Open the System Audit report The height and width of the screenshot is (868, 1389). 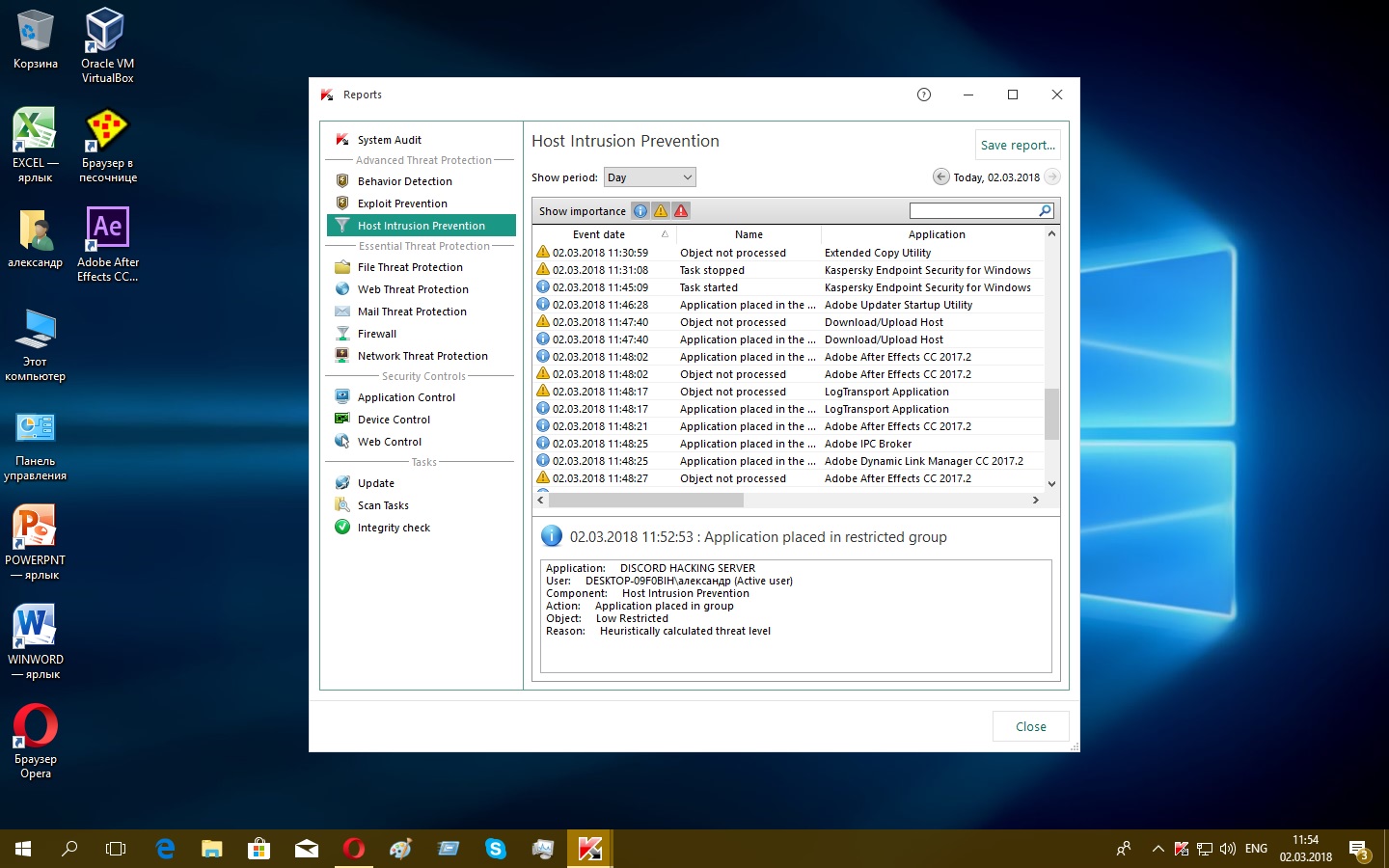[x=389, y=140]
